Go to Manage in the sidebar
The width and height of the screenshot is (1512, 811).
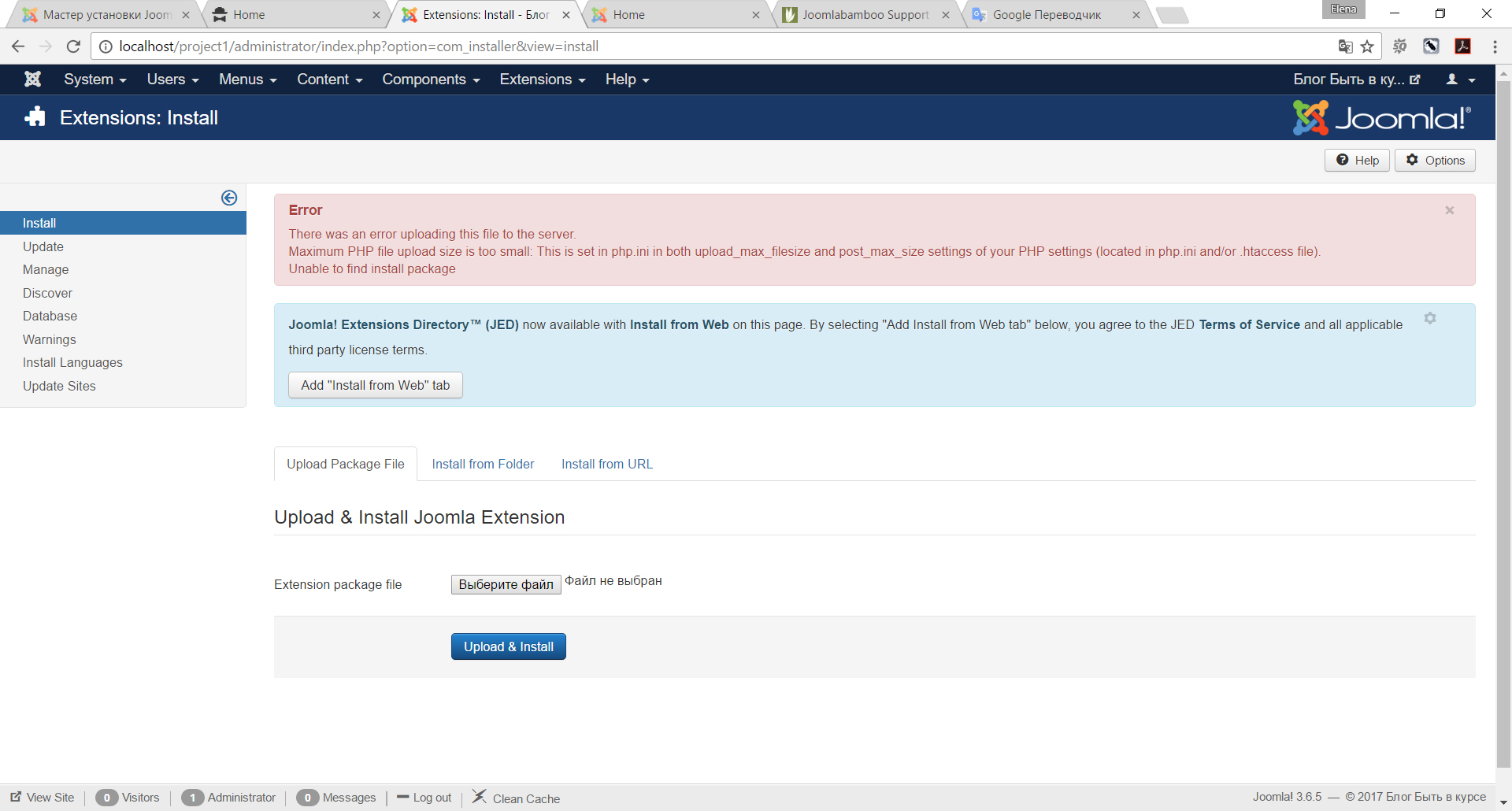point(46,269)
